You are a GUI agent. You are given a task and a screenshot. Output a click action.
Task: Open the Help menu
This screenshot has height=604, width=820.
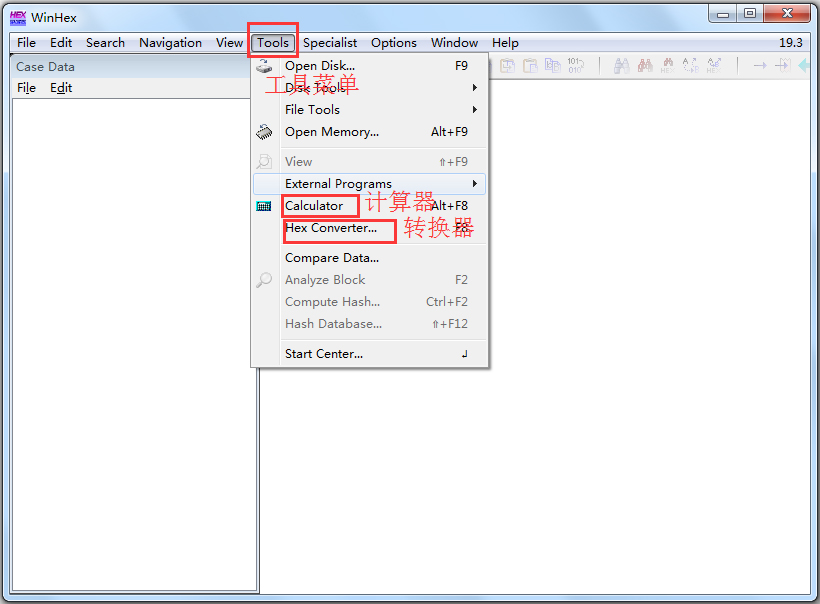pos(505,42)
